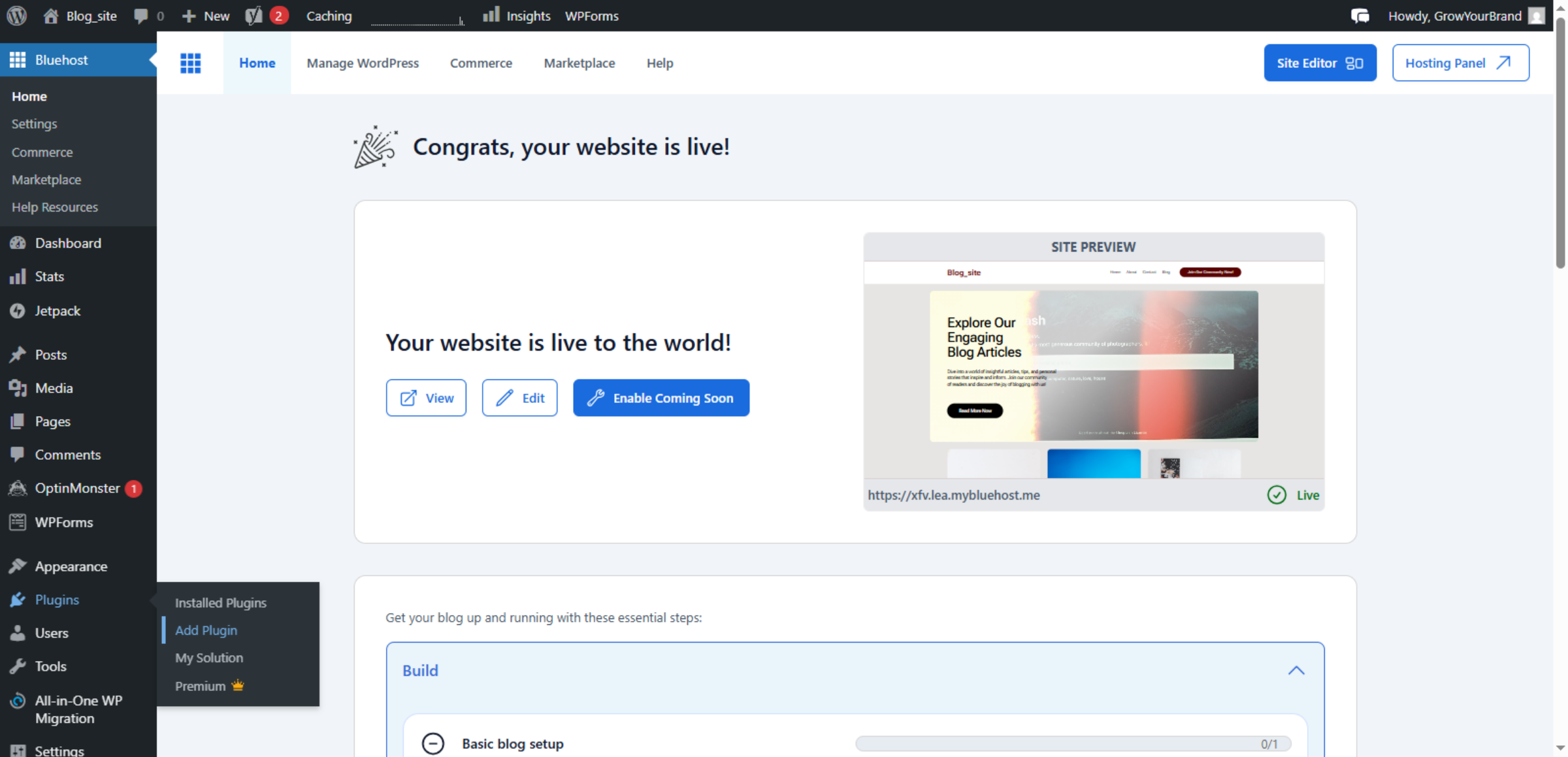The width and height of the screenshot is (1568, 757).
Task: Open Insights via the bar chart icon
Action: tap(491, 15)
